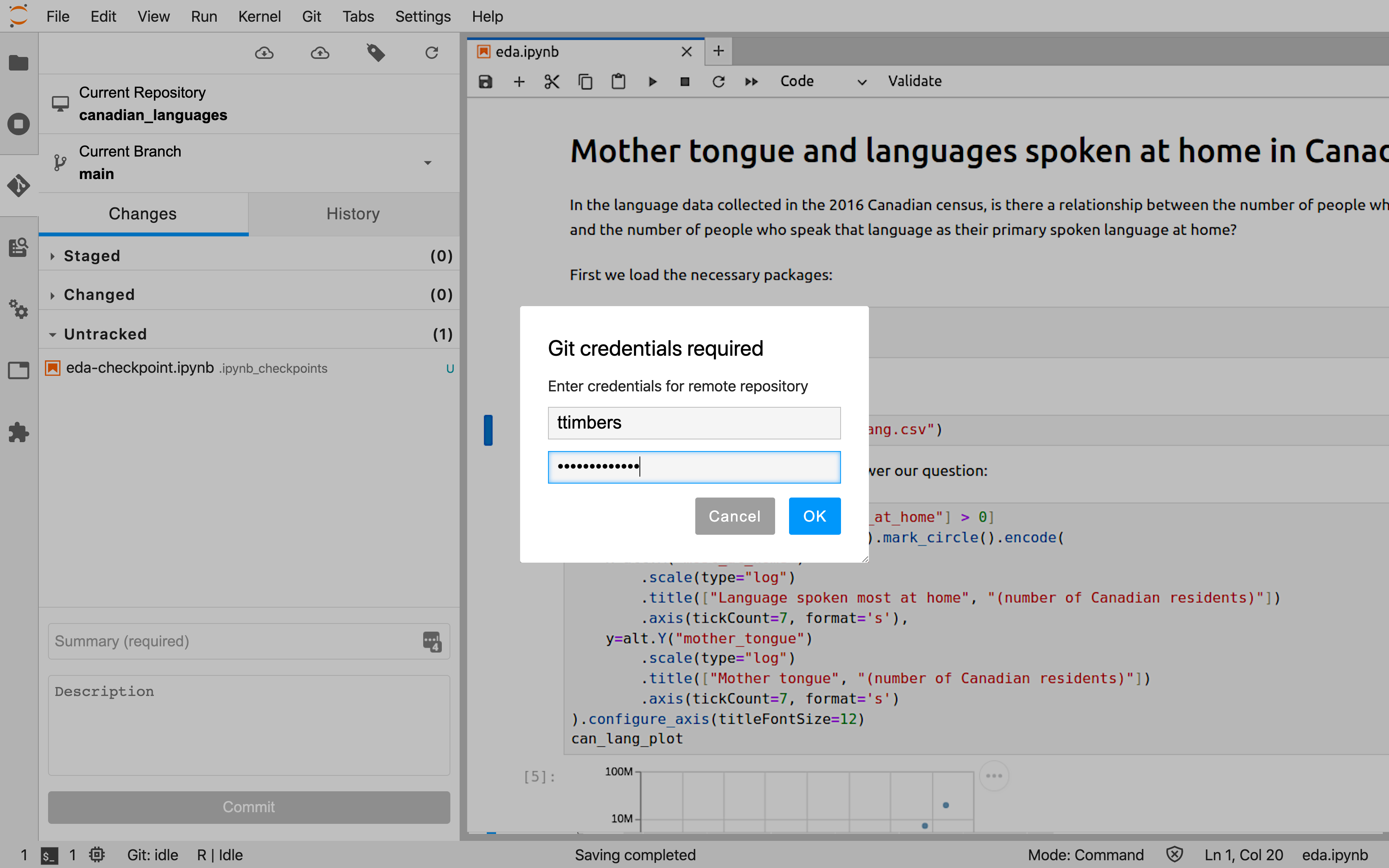Click the Git push cloud-upload icon
The width and height of the screenshot is (1389, 868).
click(320, 53)
